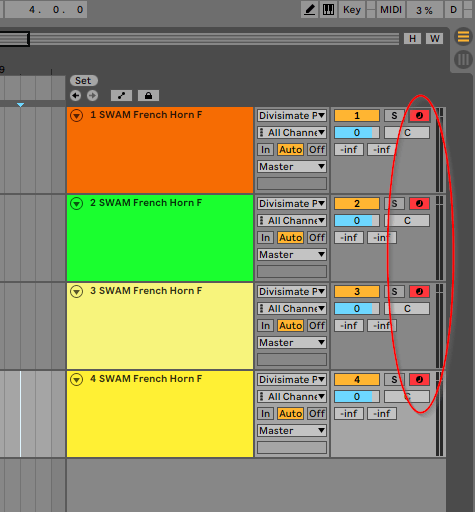Open track 3 All Channels dropdown

point(292,309)
